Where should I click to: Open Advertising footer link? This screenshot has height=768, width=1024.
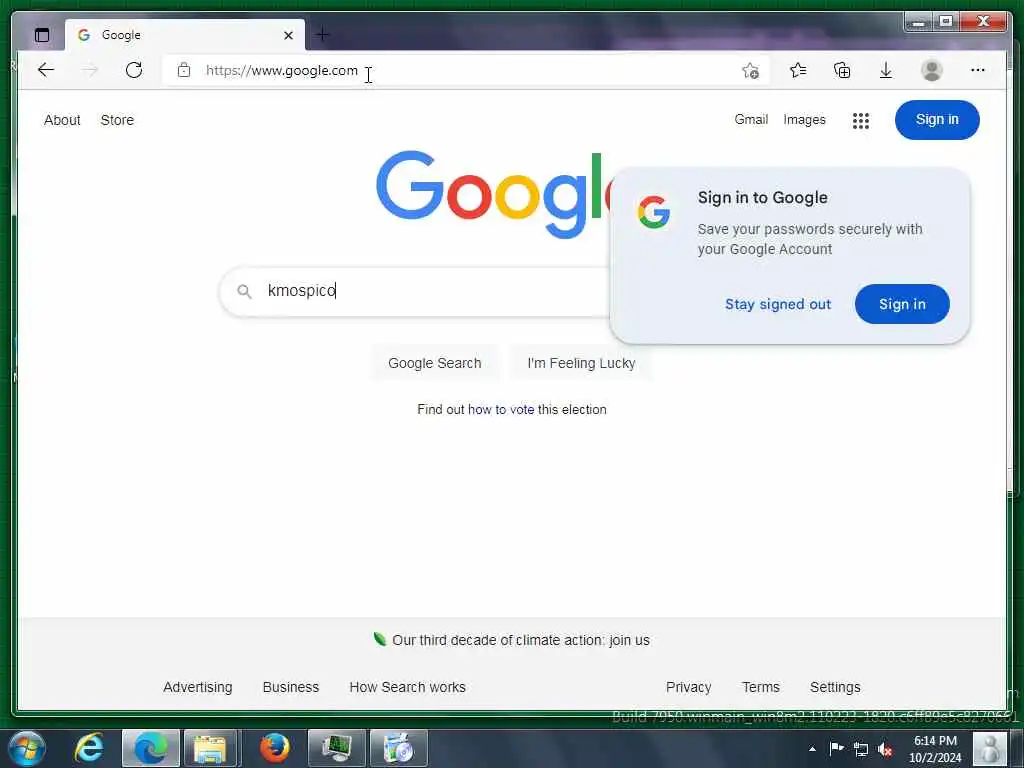point(198,687)
